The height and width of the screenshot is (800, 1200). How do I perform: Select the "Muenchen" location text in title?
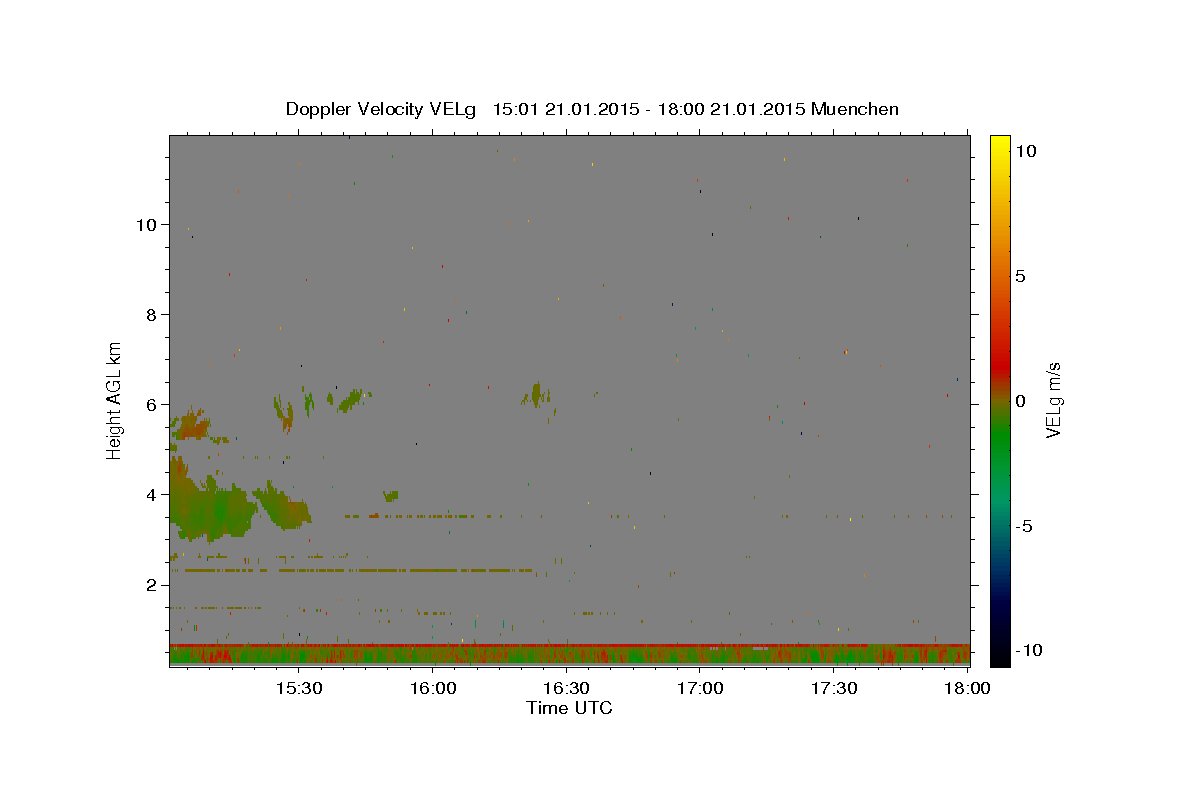[x=855, y=109]
